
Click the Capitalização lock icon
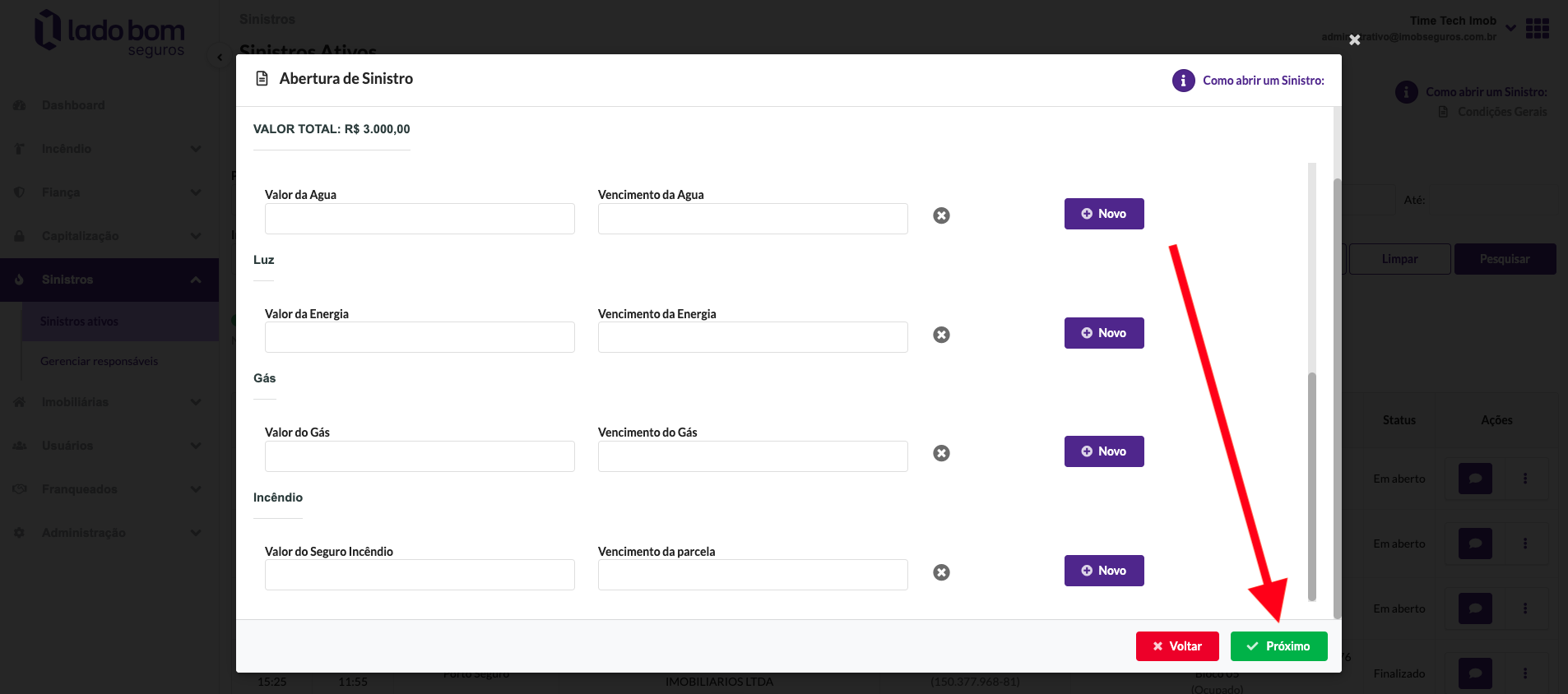click(x=20, y=236)
